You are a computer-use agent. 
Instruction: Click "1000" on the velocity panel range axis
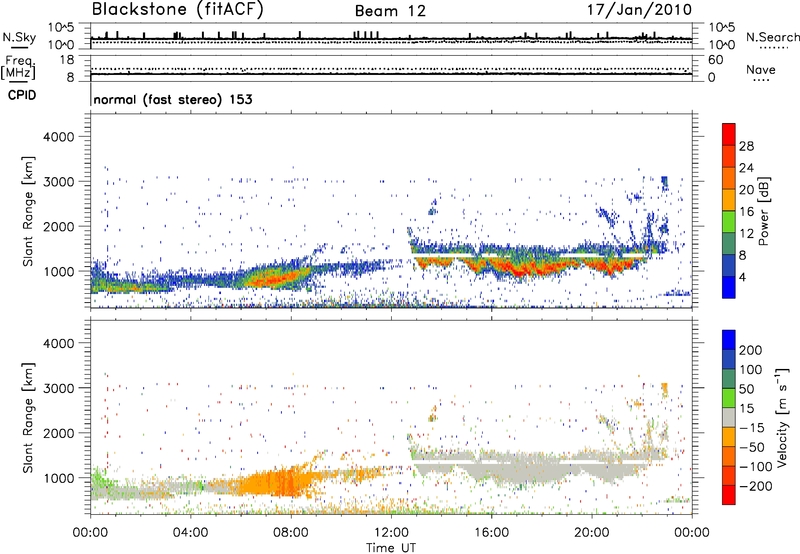pos(58,477)
